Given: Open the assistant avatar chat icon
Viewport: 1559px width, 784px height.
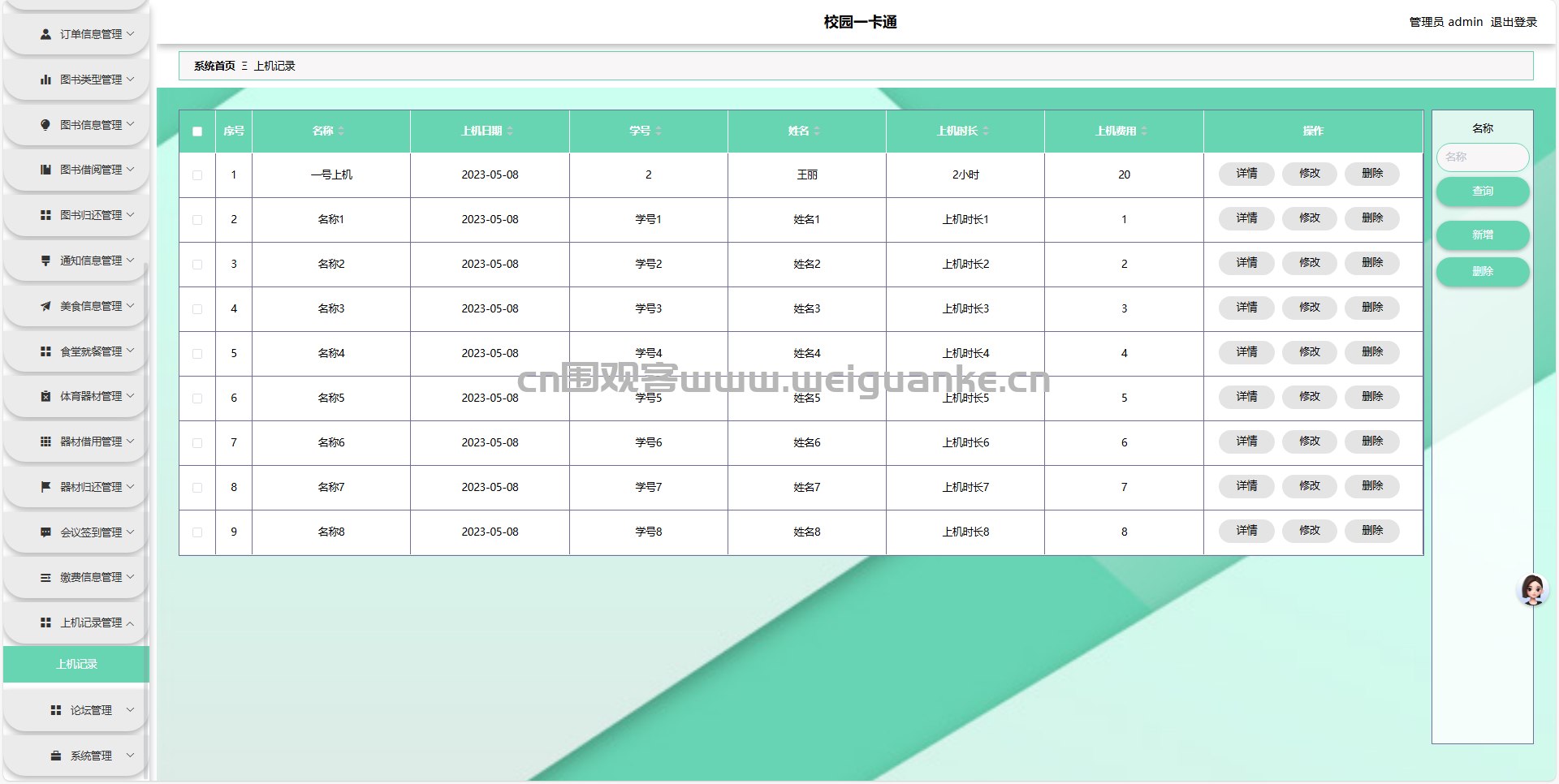Looking at the screenshot, I should 1532,590.
